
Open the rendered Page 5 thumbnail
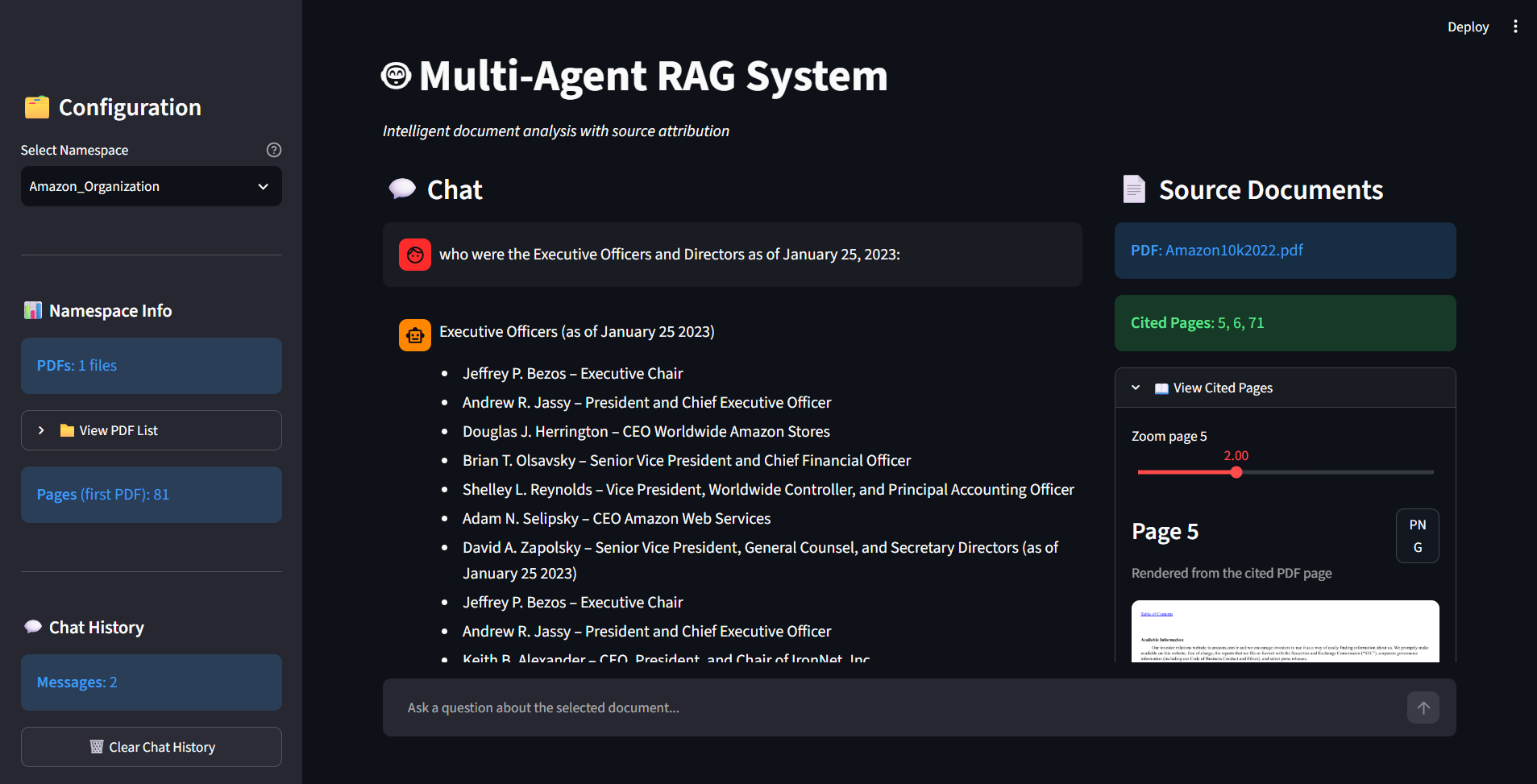pyautogui.click(x=1286, y=632)
